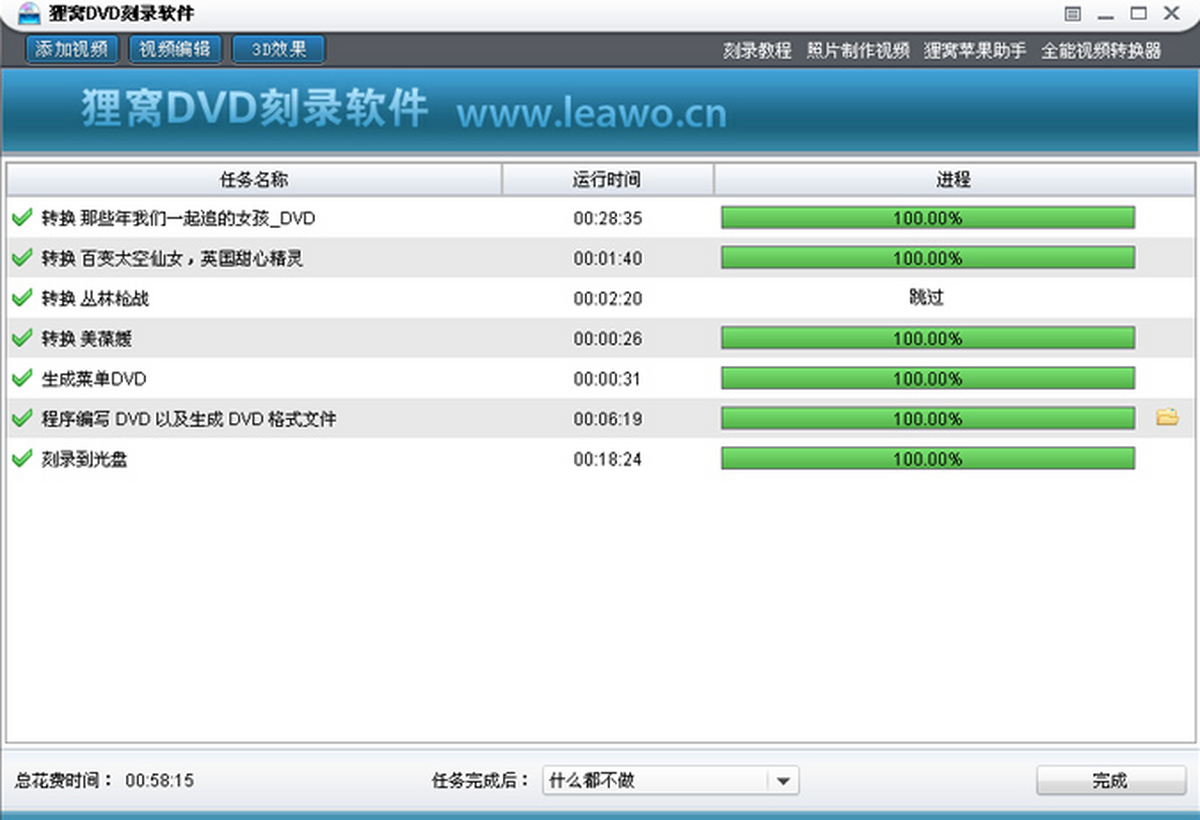Open the title bar menu icon
Image resolution: width=1200 pixels, height=820 pixels.
coord(1073,14)
